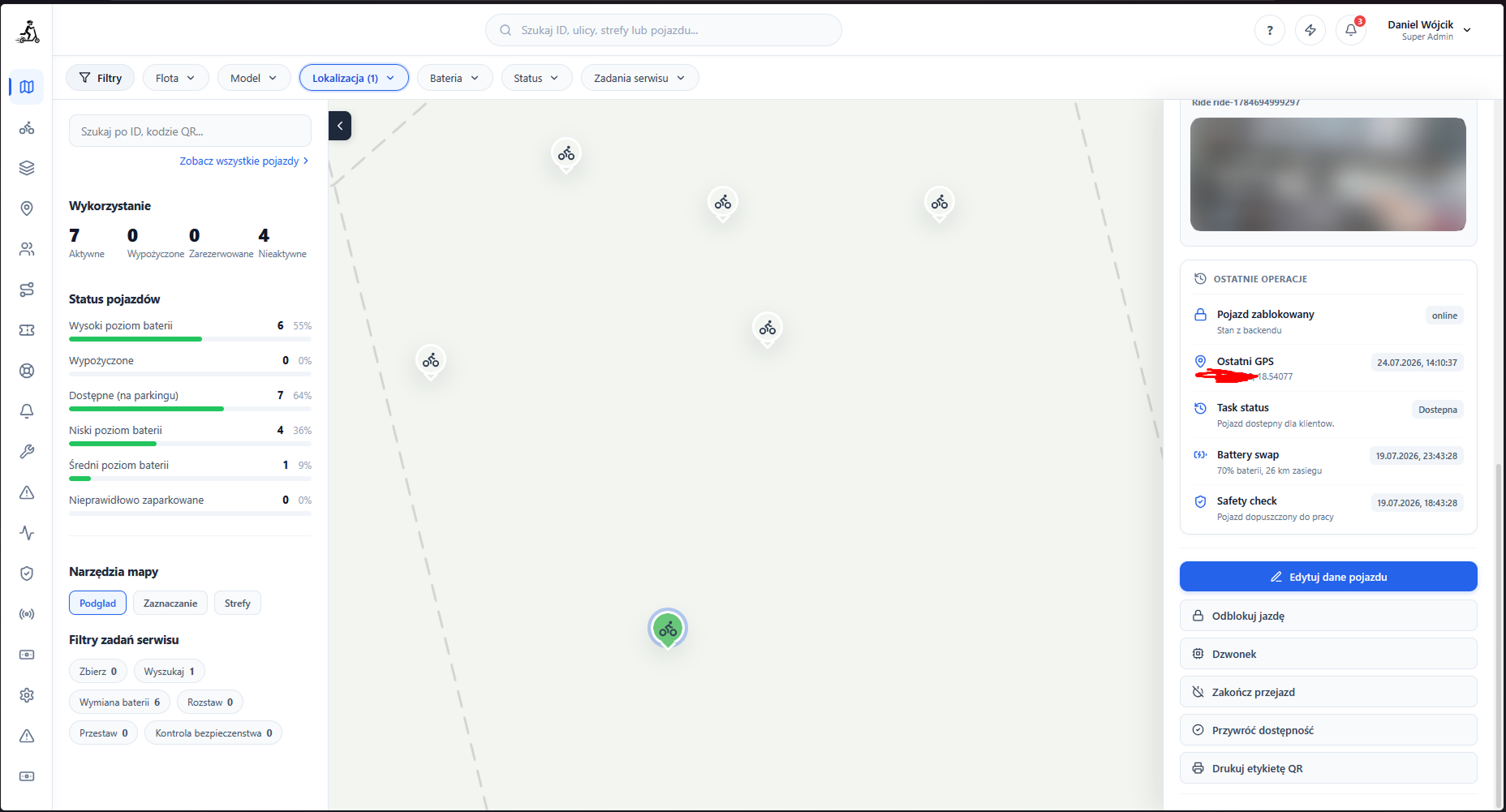Open the vehicles scooter sidebar icon
Screen dimensions: 1506x812
[27, 128]
